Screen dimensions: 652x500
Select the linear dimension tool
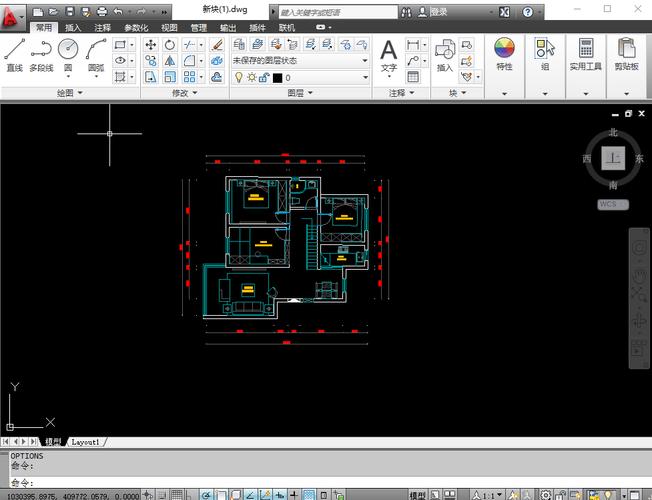point(413,45)
